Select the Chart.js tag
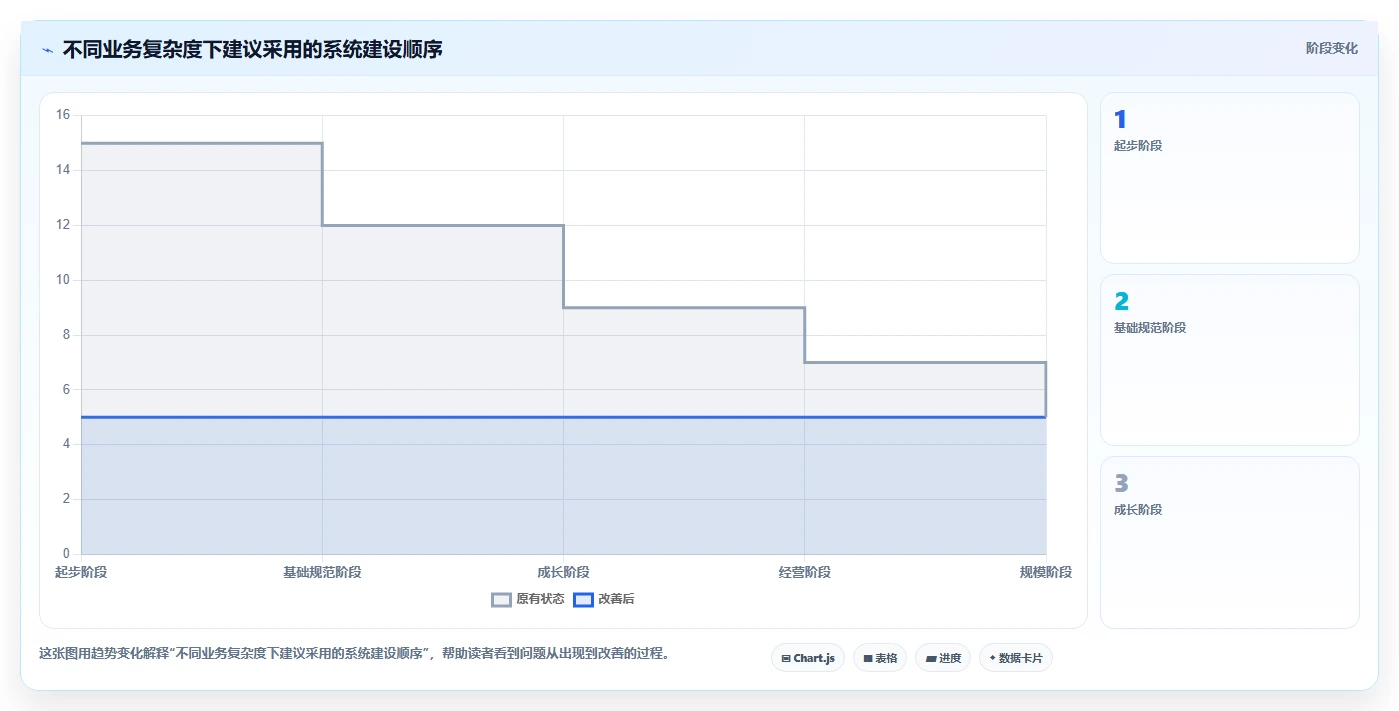 point(808,658)
